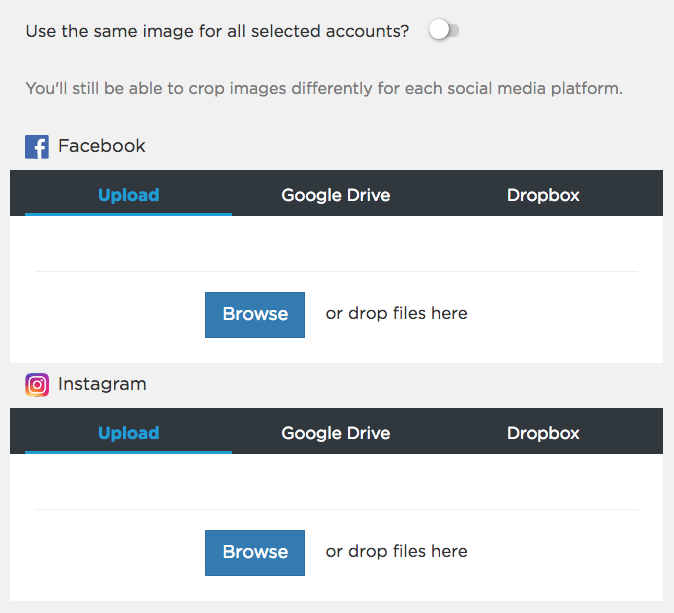This screenshot has height=613, width=674.
Task: Open Google Drive tab under Facebook
Action: coord(336,195)
